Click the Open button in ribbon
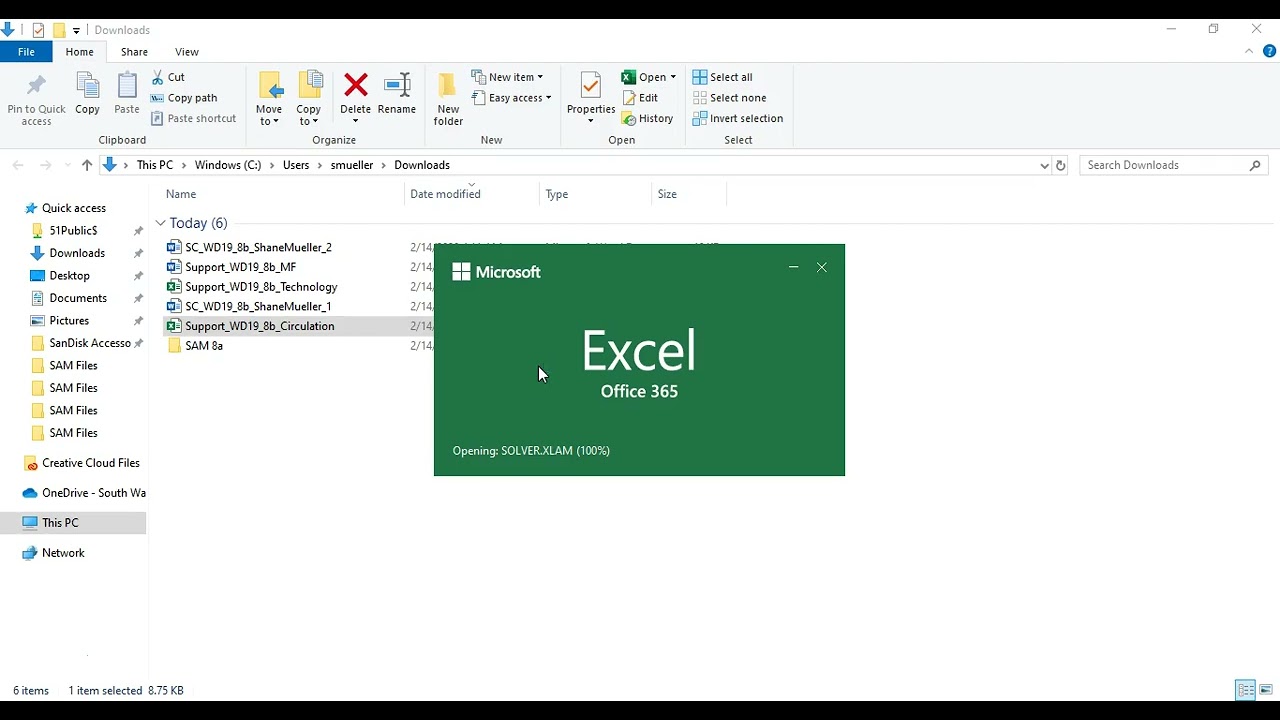1280x720 pixels. point(644,77)
